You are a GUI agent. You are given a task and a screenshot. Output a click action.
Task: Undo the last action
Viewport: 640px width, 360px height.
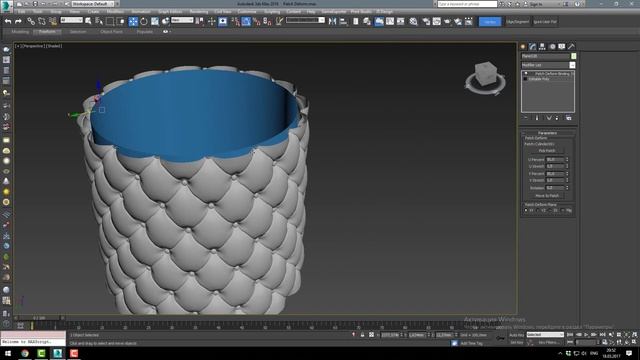point(8,21)
